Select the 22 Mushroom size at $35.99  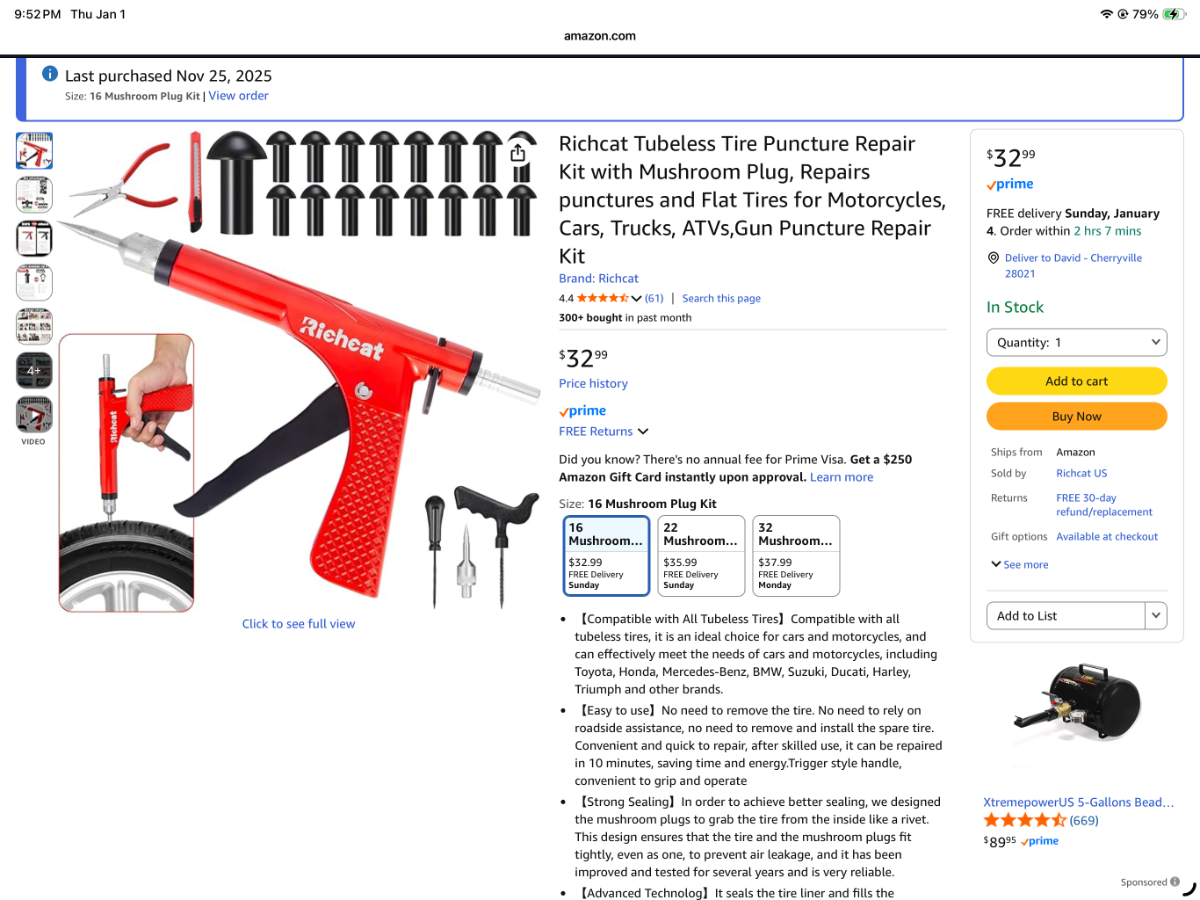(701, 556)
